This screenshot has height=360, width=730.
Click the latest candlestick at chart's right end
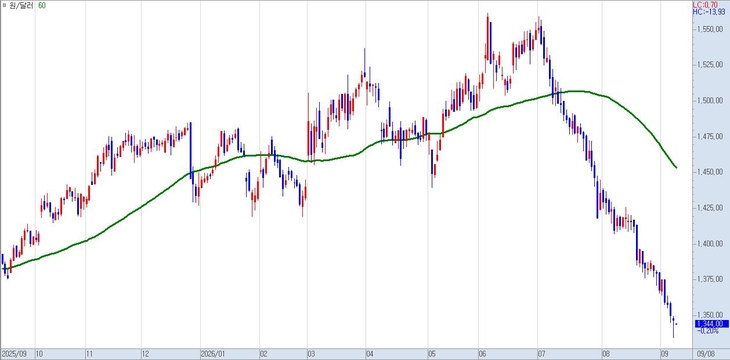coord(676,324)
